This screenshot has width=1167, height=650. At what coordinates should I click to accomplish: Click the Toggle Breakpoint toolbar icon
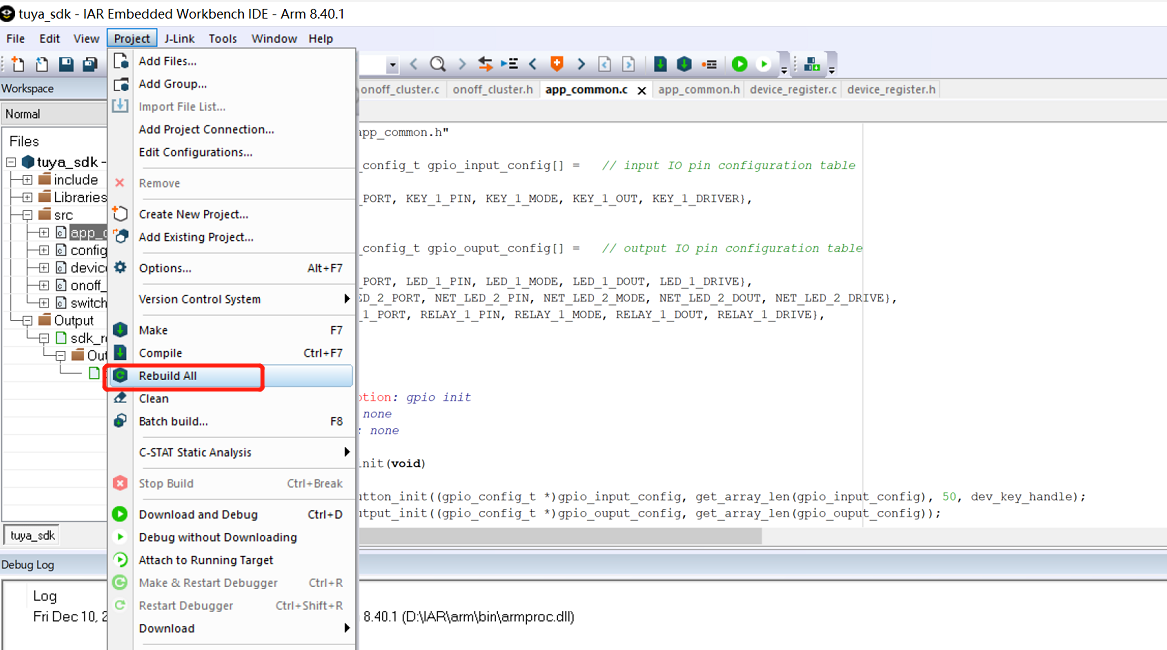point(709,64)
